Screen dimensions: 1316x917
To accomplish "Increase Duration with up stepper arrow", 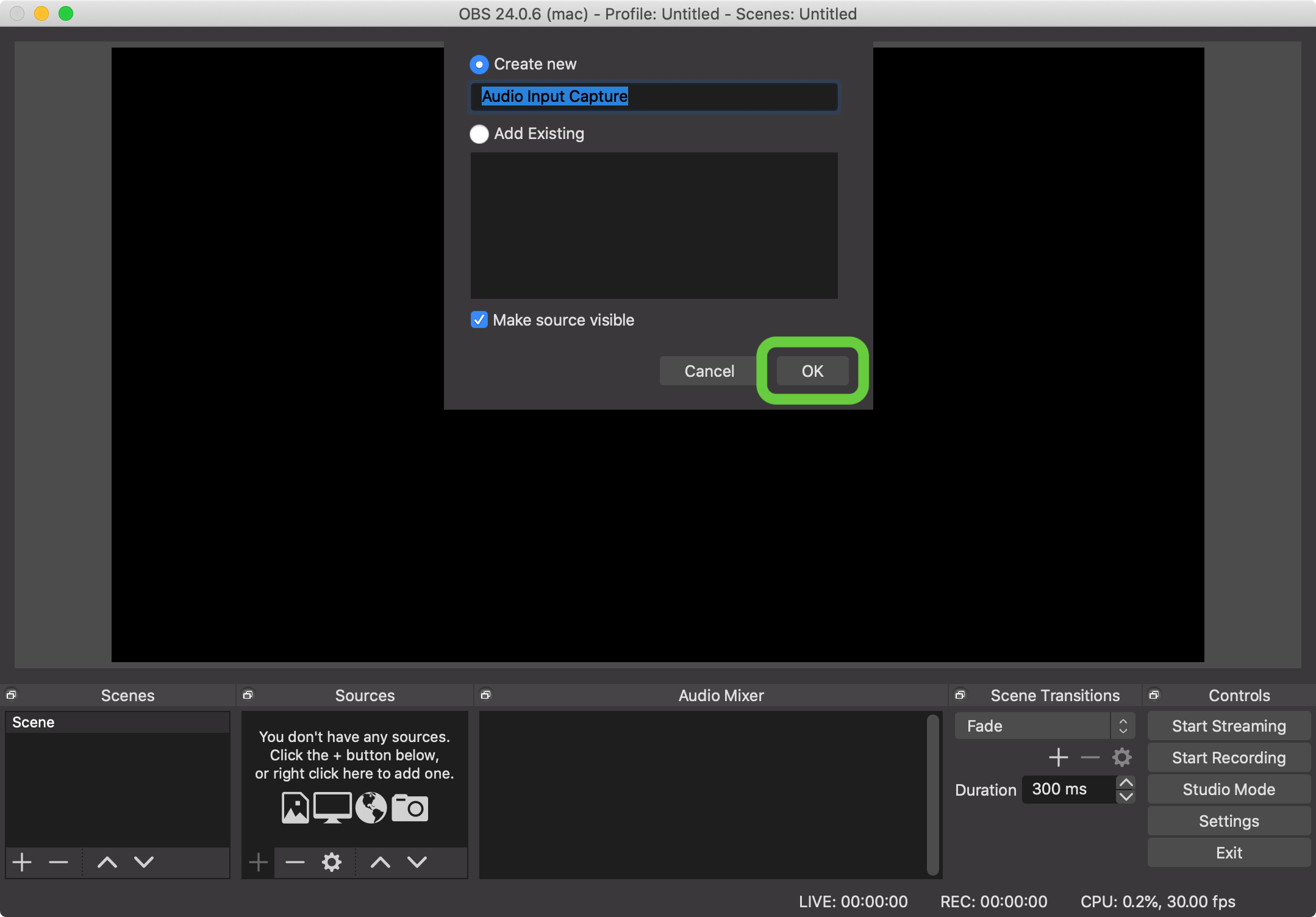I will (x=1126, y=782).
